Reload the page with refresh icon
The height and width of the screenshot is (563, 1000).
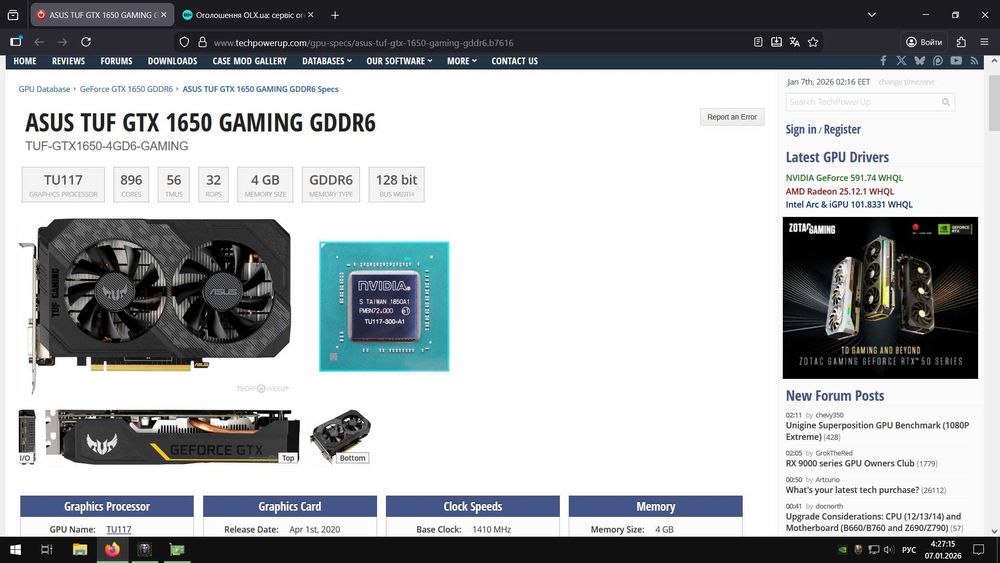[x=85, y=42]
